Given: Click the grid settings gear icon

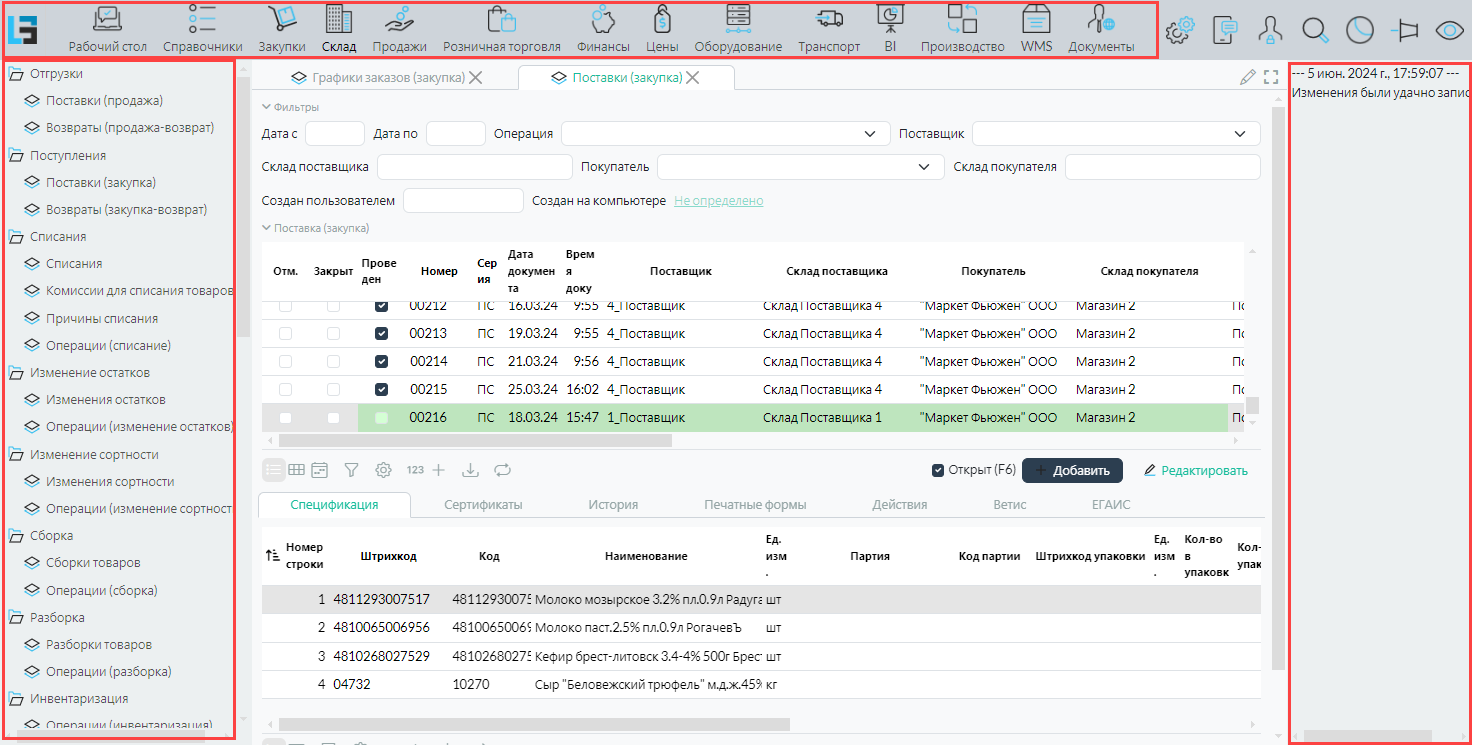Looking at the screenshot, I should (383, 470).
